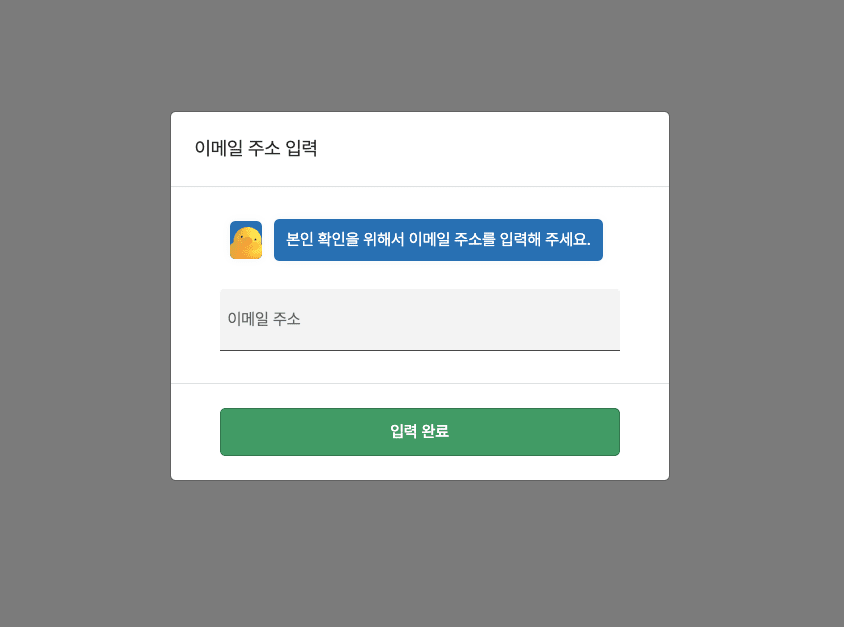This screenshot has width=844, height=627.
Task: Click the 이메일 주소 placeholder text
Action: tap(264, 319)
